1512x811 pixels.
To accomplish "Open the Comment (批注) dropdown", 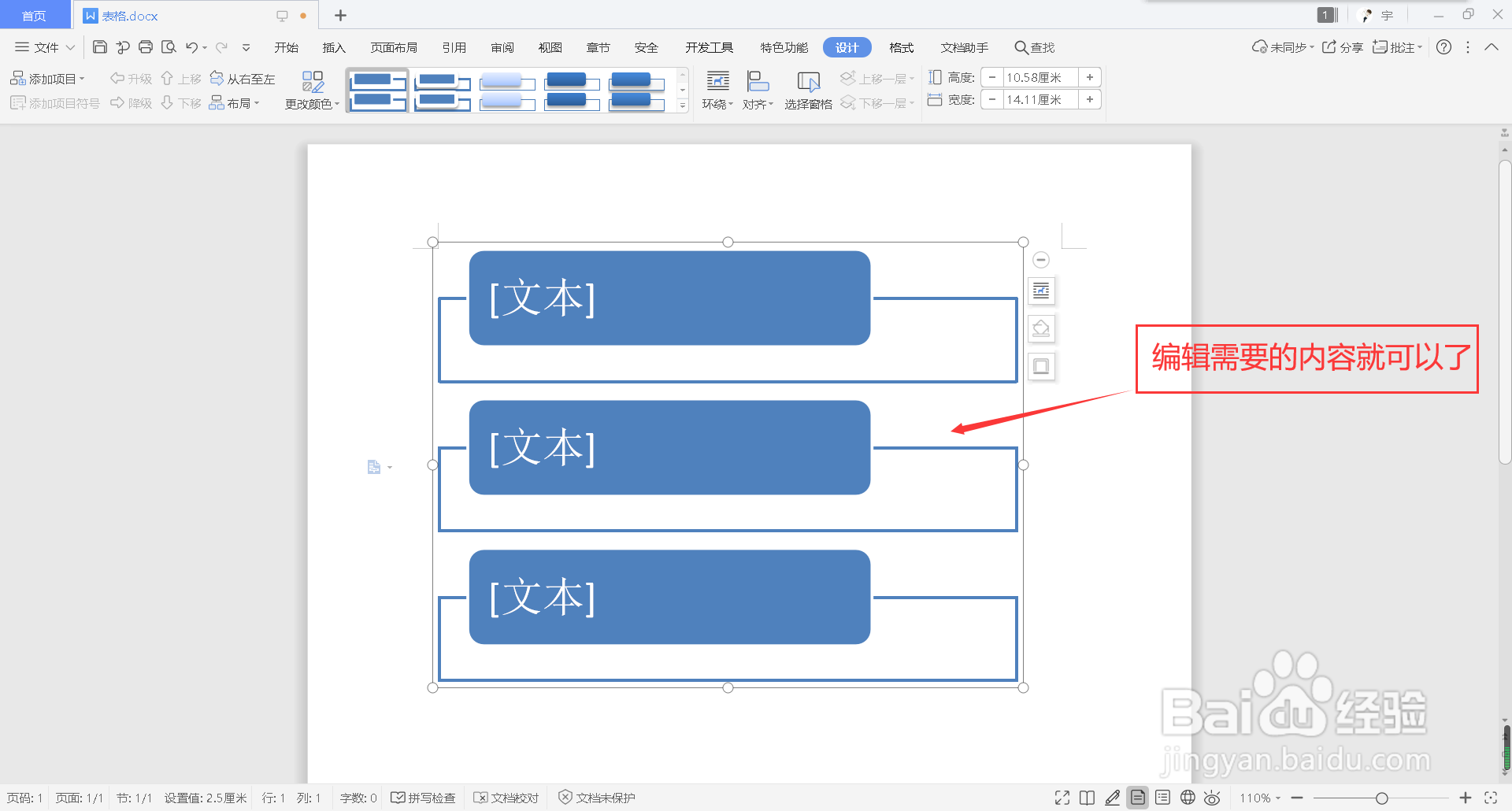I will click(1398, 47).
